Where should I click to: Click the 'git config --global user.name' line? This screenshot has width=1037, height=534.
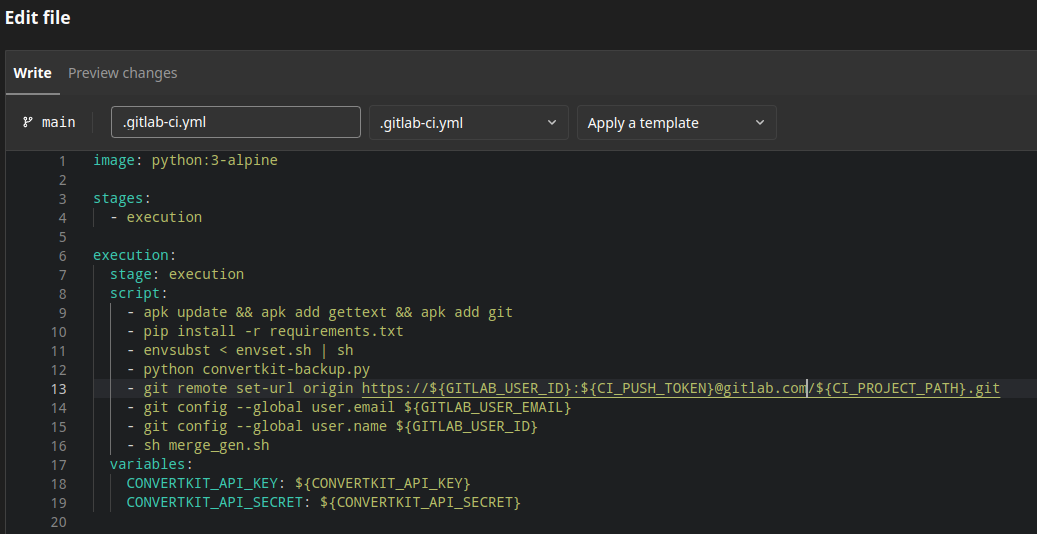(x=333, y=426)
